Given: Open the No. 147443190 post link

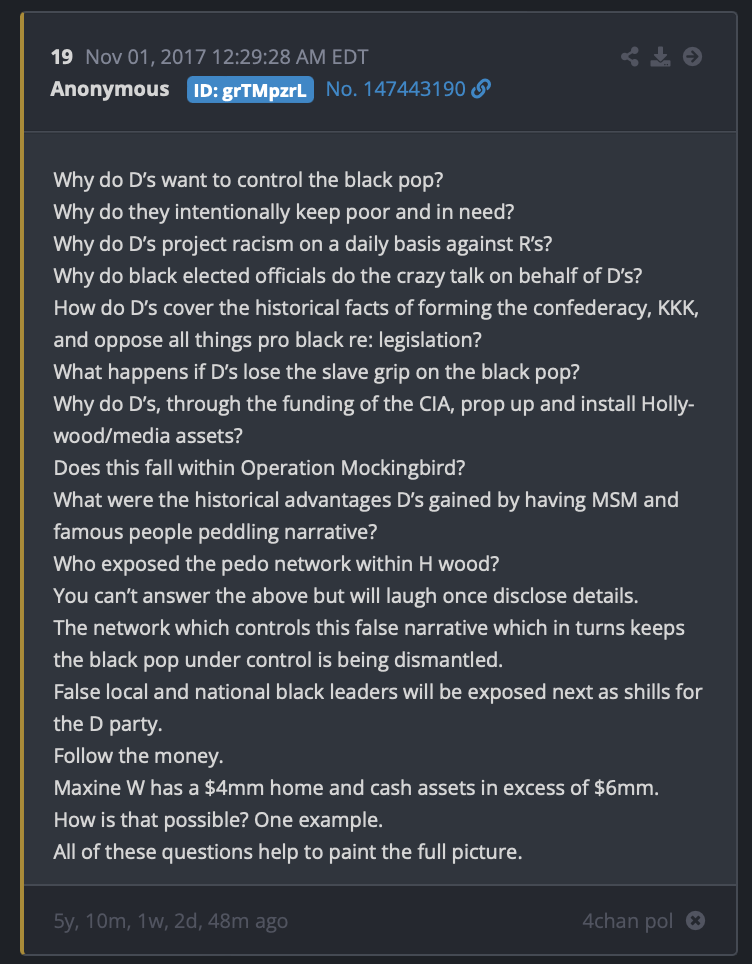Looking at the screenshot, I should (x=396, y=89).
